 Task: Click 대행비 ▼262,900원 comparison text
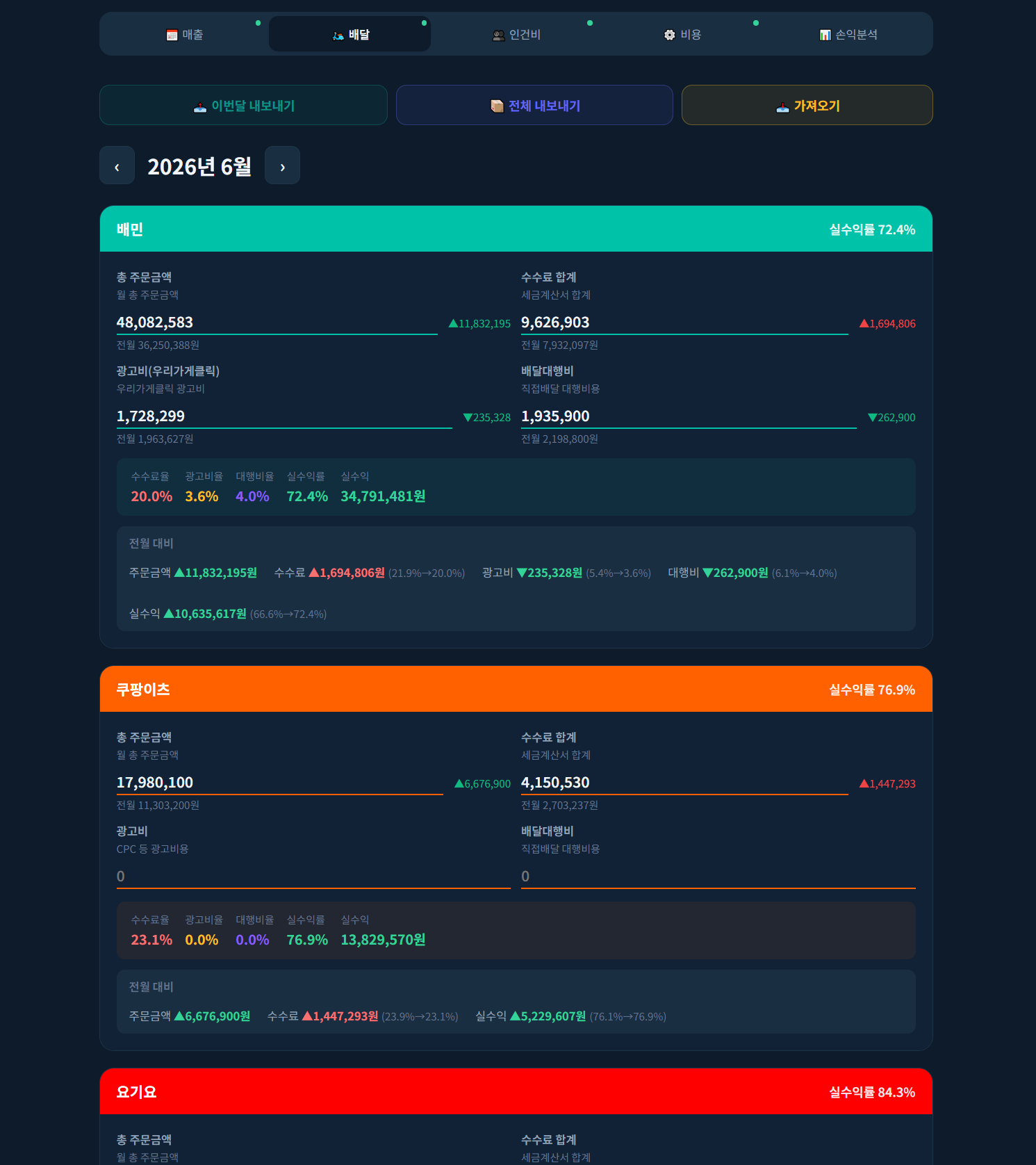coord(753,573)
